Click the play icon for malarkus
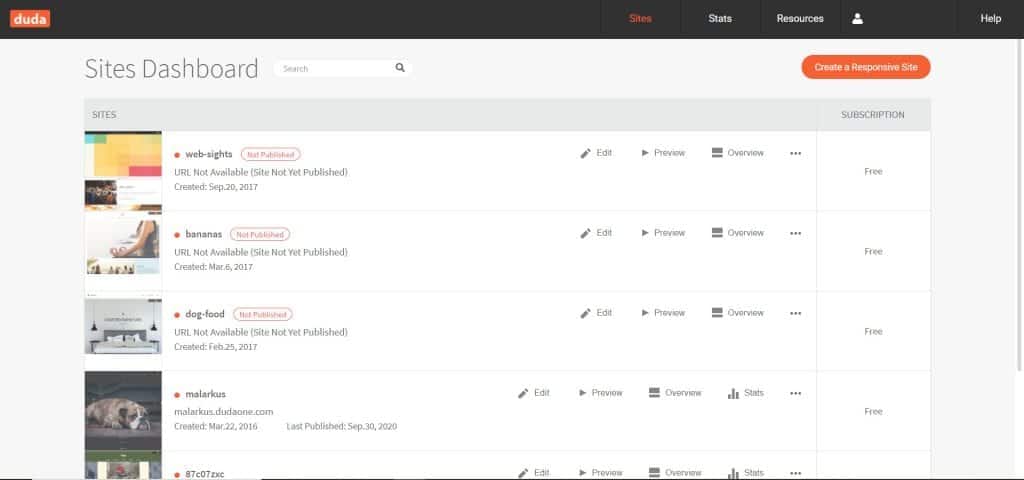Viewport: 1024px width, 480px height. [583, 392]
